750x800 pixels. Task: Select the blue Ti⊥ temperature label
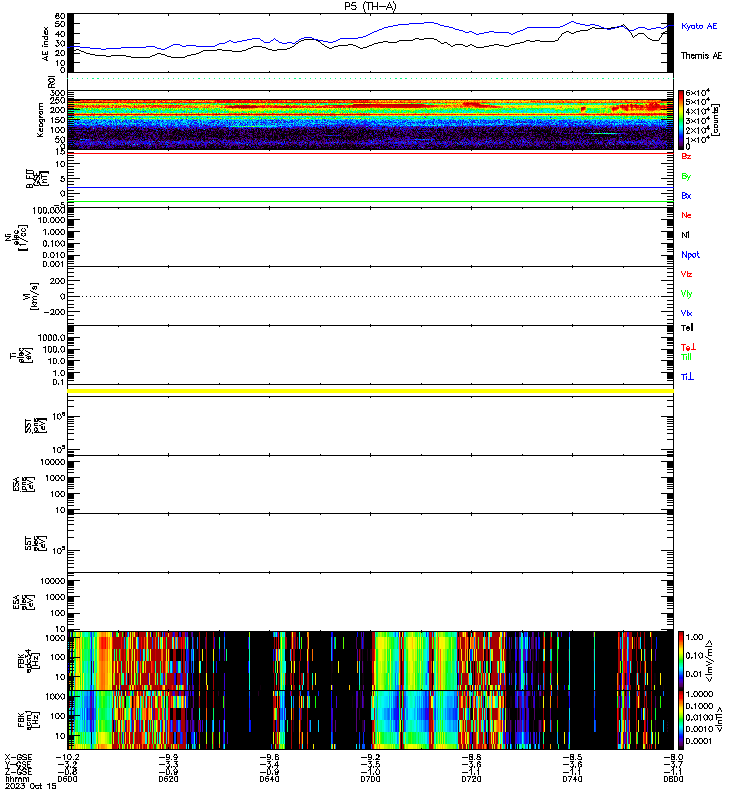pos(687,377)
